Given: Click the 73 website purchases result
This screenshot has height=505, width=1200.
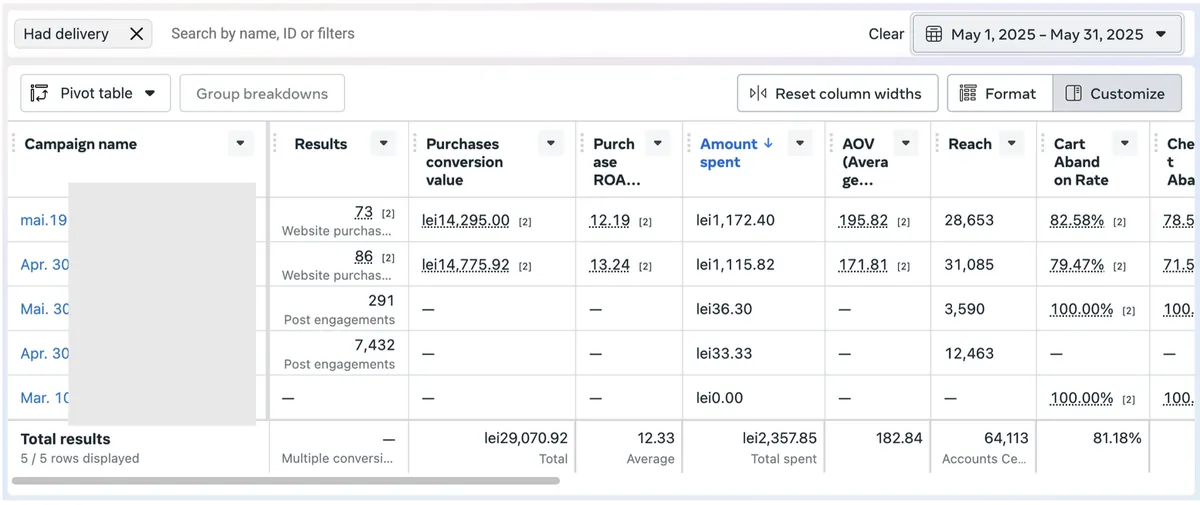Looking at the screenshot, I should tap(364, 212).
